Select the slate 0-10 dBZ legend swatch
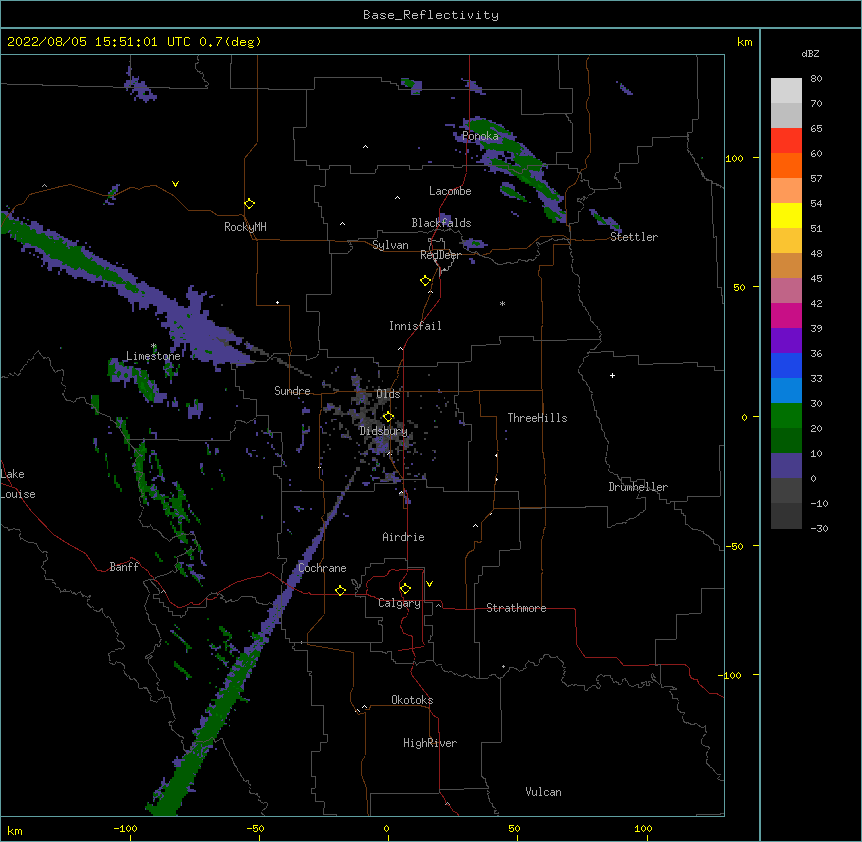The image size is (862, 842). (x=786, y=466)
